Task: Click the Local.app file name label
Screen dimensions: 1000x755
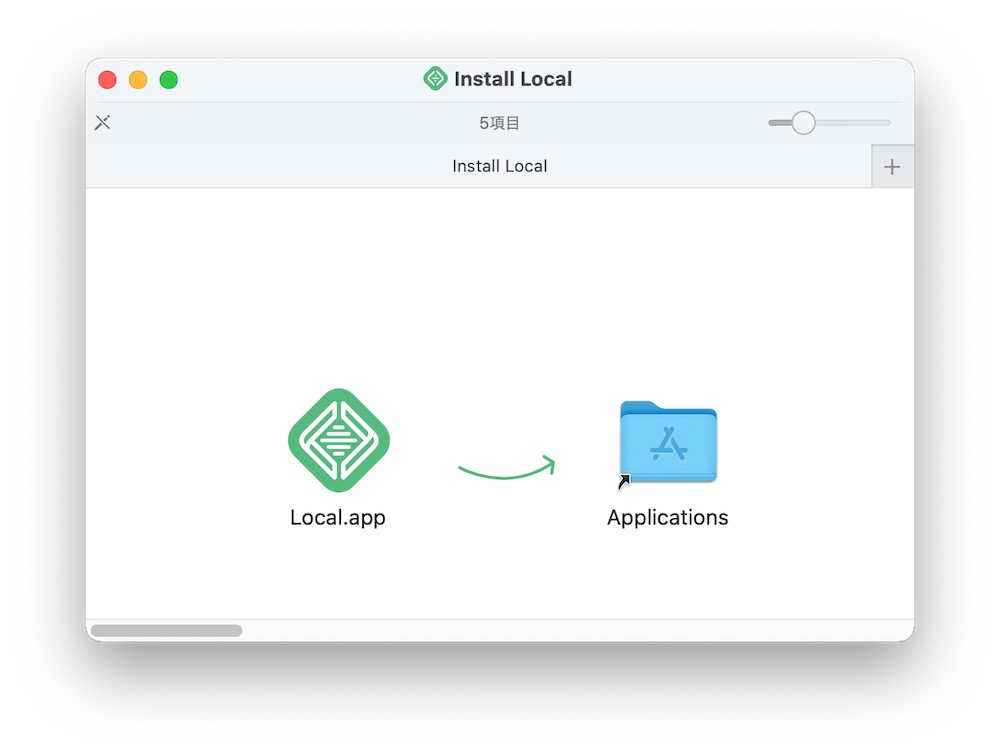Action: click(x=337, y=517)
